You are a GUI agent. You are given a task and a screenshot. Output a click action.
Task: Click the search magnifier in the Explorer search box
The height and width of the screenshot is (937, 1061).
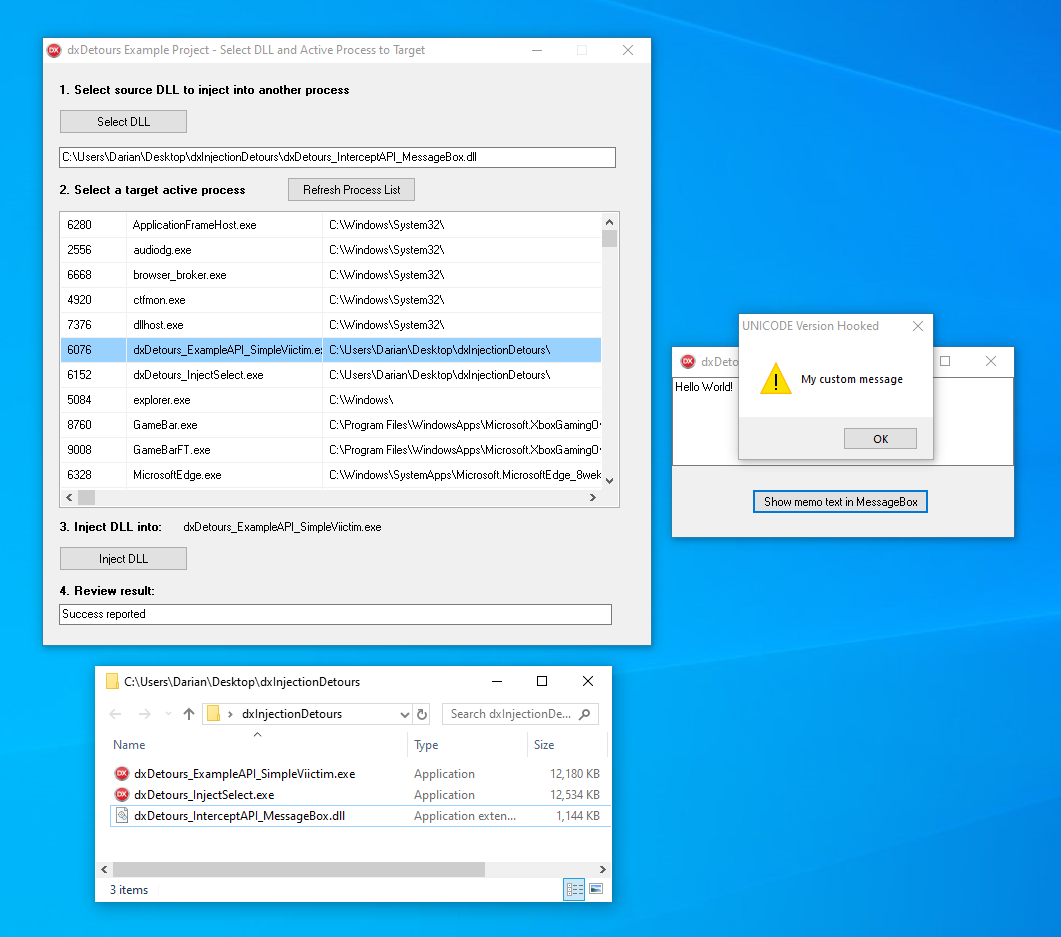(582, 713)
